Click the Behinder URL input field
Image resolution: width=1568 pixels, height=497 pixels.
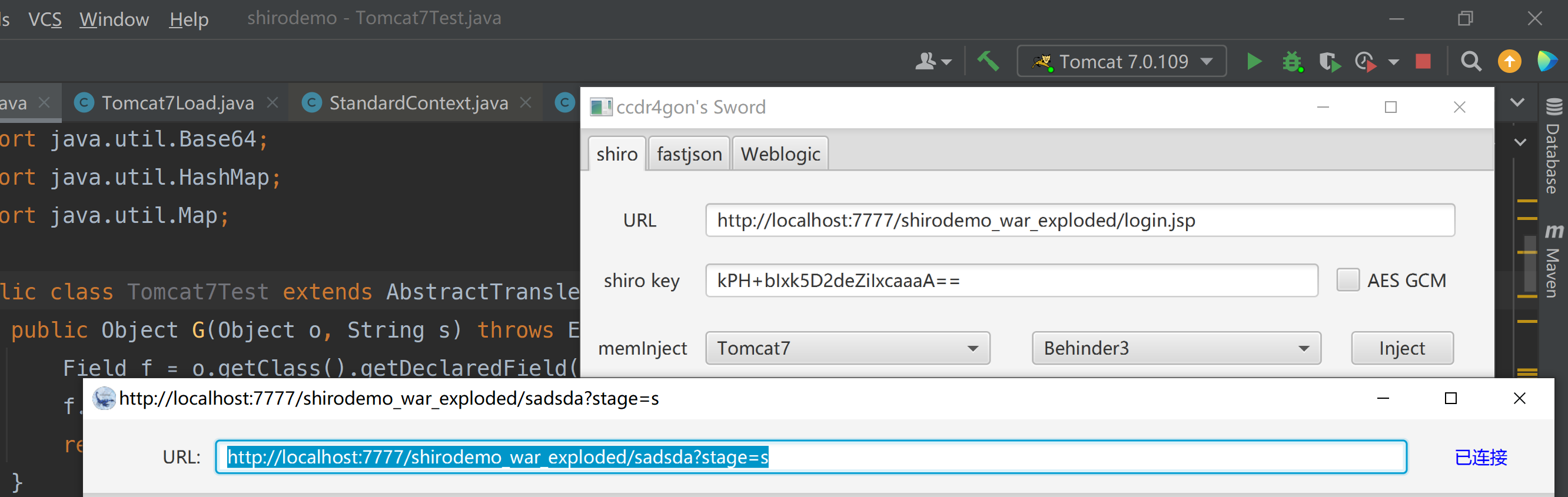click(x=811, y=457)
